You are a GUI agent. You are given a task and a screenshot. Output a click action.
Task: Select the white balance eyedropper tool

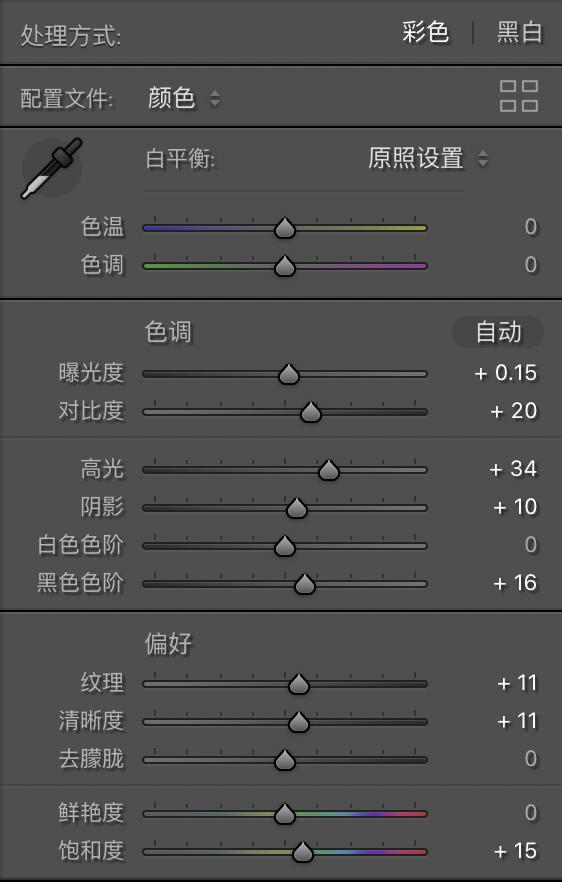(x=51, y=168)
